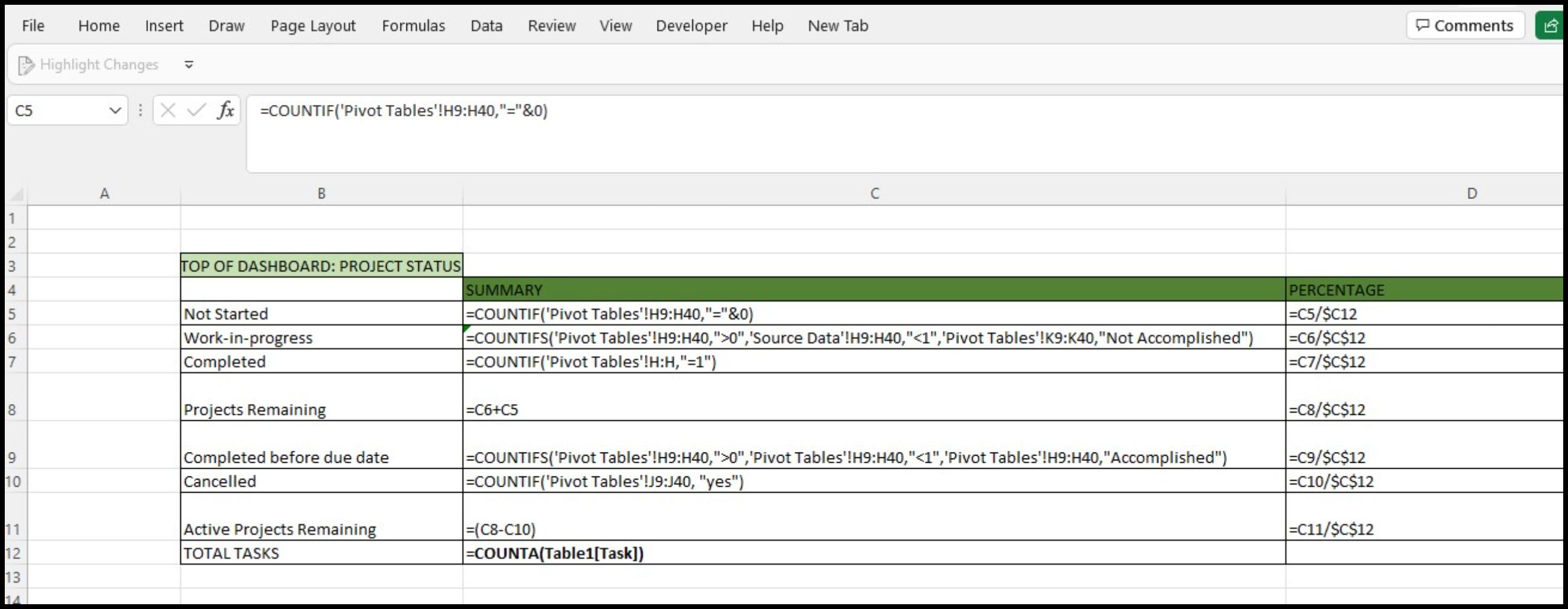Open the Developer tab
The height and width of the screenshot is (609, 1568).
692,26
